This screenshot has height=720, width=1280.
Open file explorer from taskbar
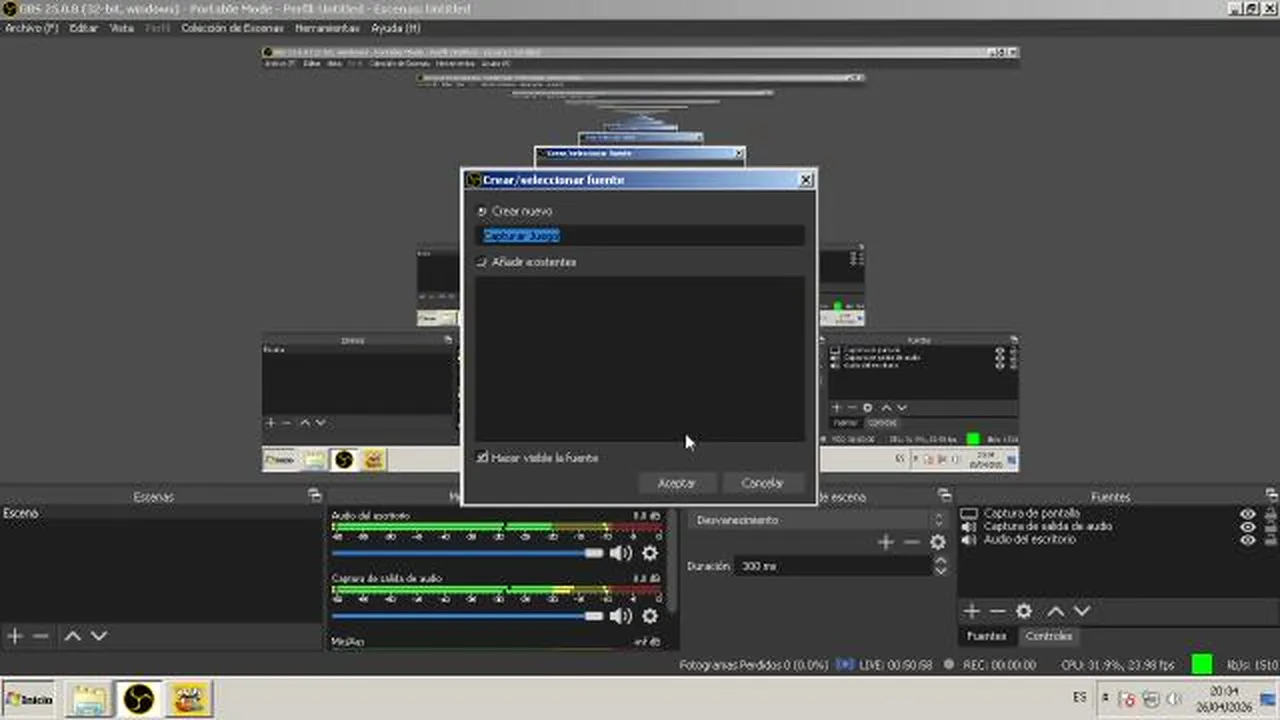pos(89,698)
